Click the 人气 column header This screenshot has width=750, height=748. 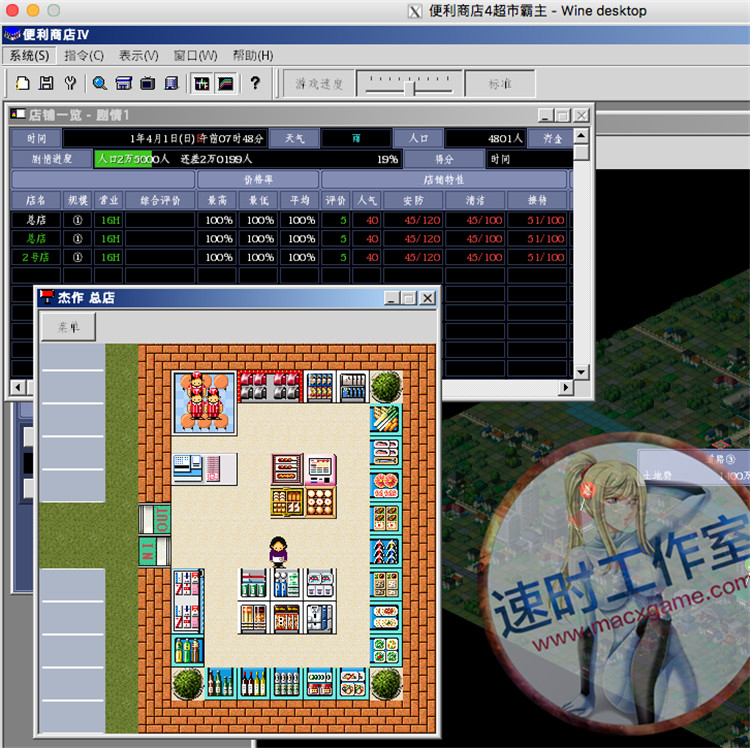coord(367,200)
